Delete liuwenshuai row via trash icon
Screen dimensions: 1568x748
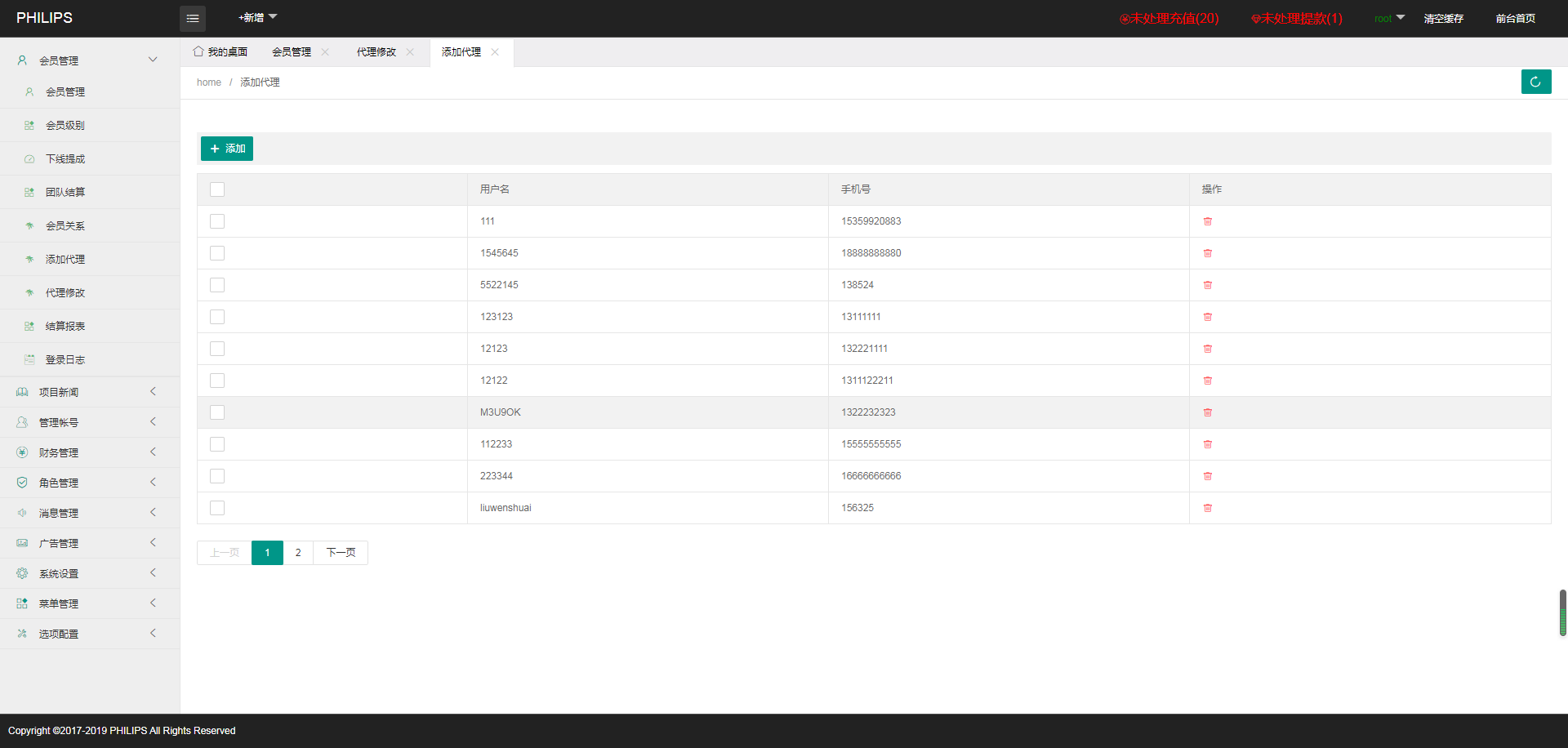click(1208, 508)
